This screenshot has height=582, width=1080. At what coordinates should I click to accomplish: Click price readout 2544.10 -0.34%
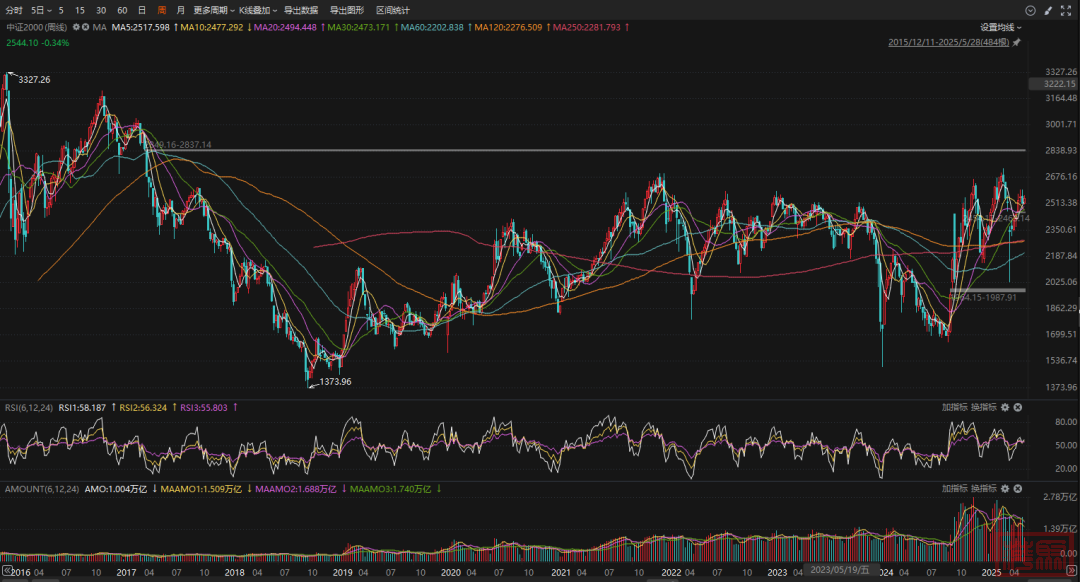tap(38, 43)
